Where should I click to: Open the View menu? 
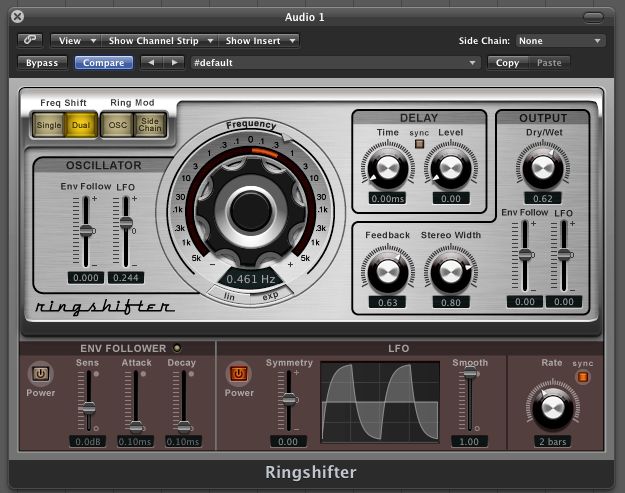[76, 41]
